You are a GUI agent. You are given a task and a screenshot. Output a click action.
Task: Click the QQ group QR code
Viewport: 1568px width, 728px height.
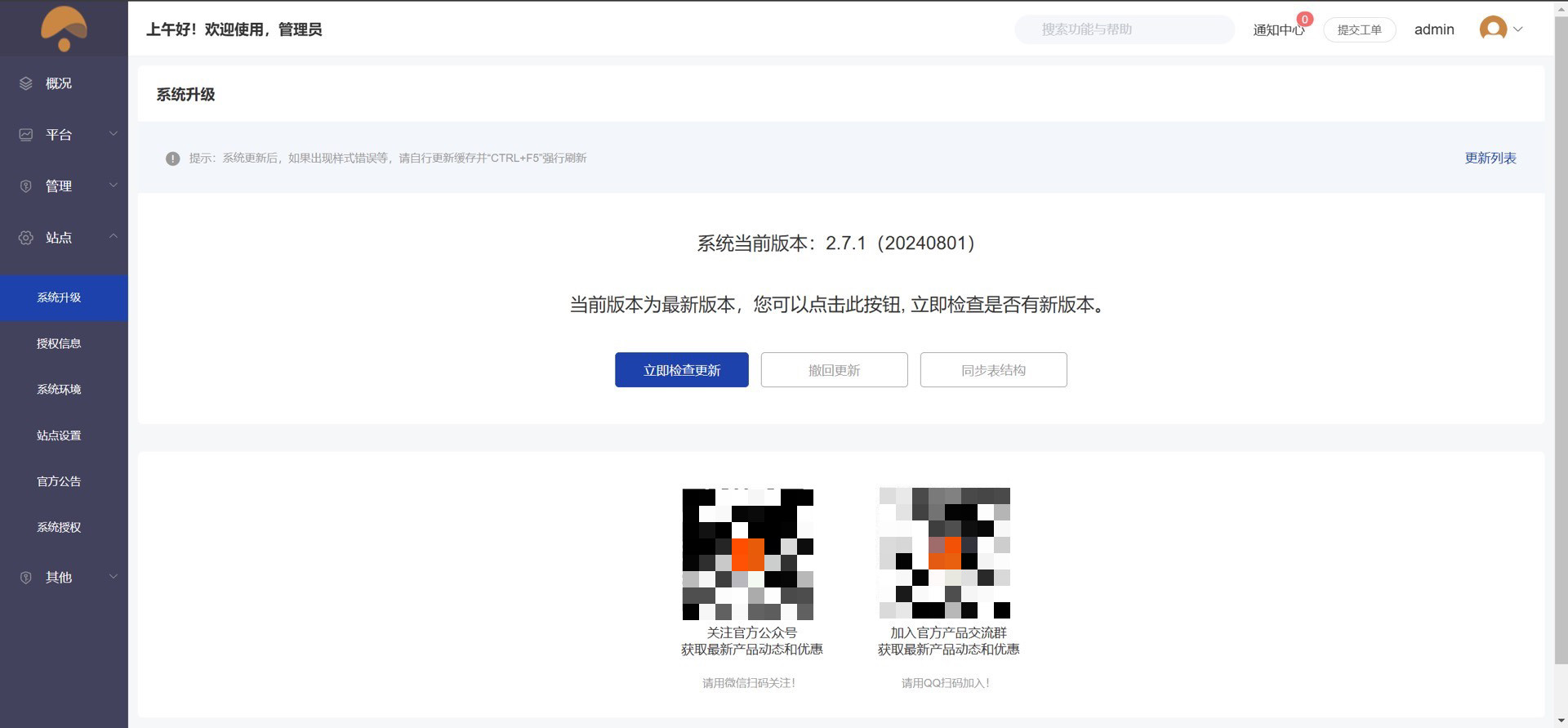click(x=945, y=554)
